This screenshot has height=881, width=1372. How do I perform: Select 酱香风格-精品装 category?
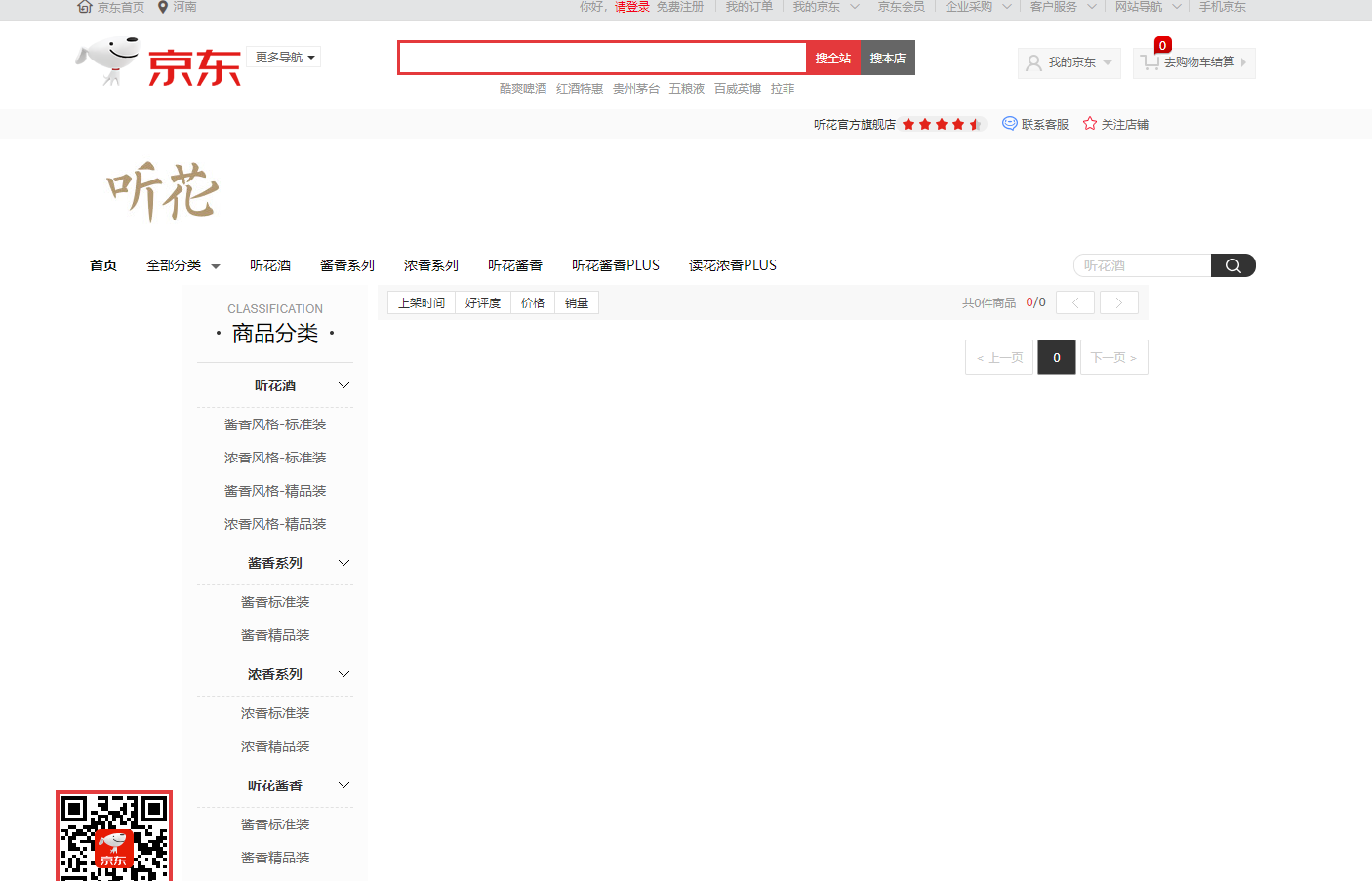(275, 491)
